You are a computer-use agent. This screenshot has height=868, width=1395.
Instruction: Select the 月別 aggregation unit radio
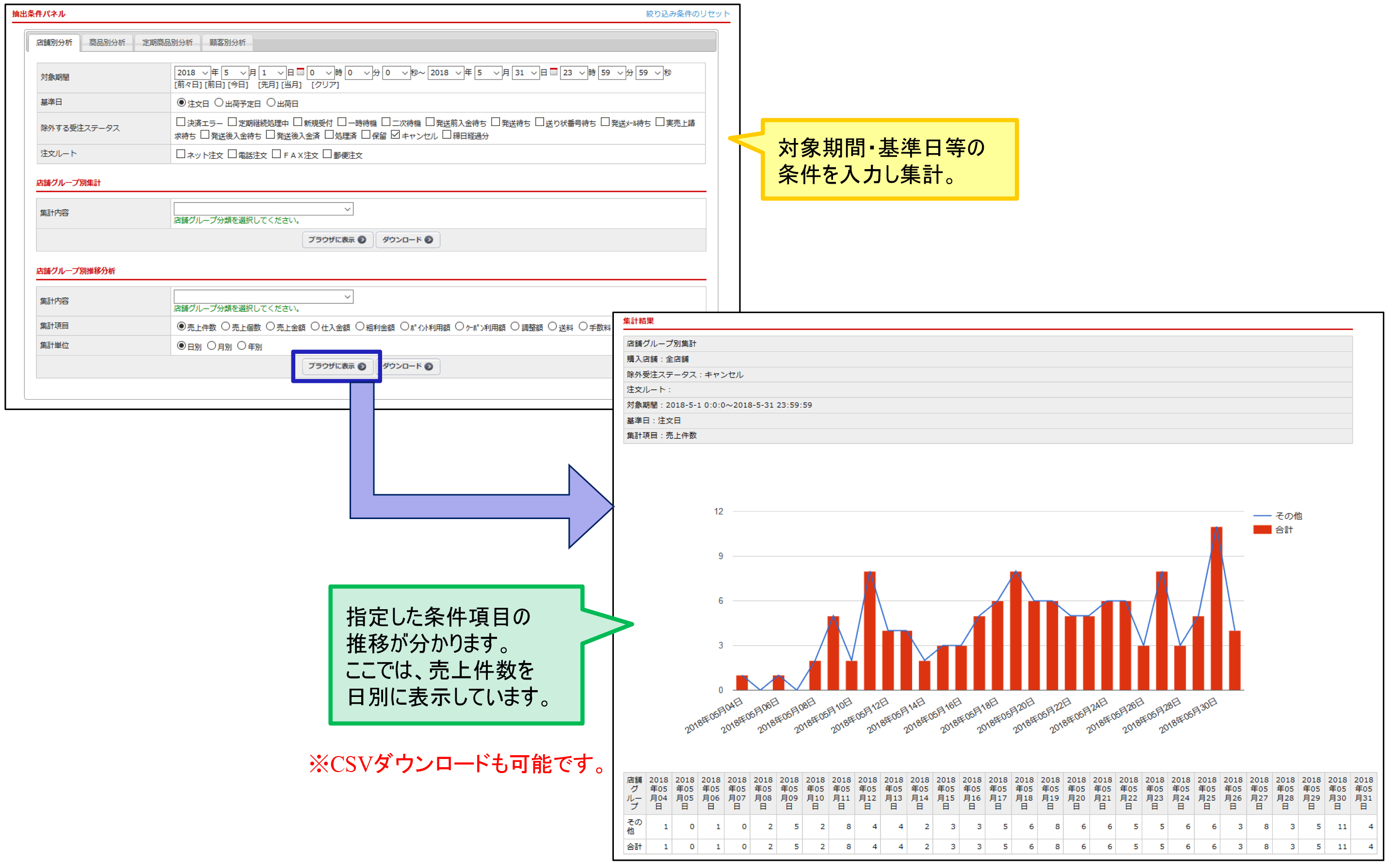(212, 346)
